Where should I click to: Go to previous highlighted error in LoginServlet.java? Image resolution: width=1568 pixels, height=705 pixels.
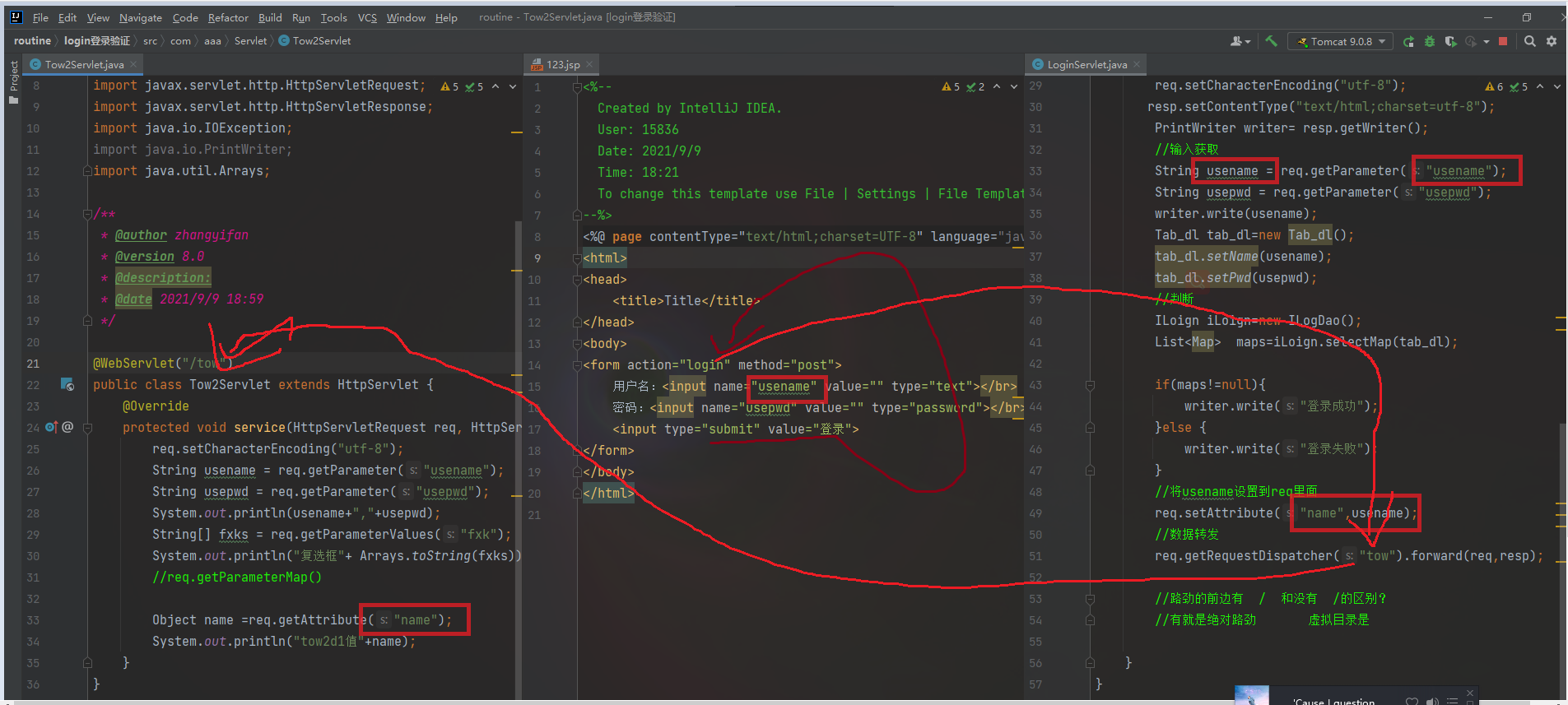point(1540,86)
